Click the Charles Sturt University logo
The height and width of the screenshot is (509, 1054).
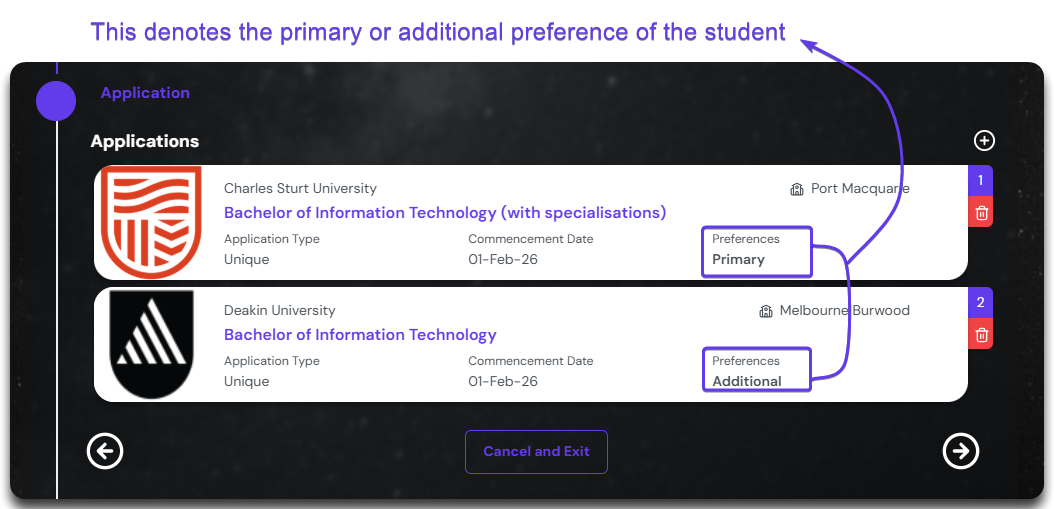(152, 222)
